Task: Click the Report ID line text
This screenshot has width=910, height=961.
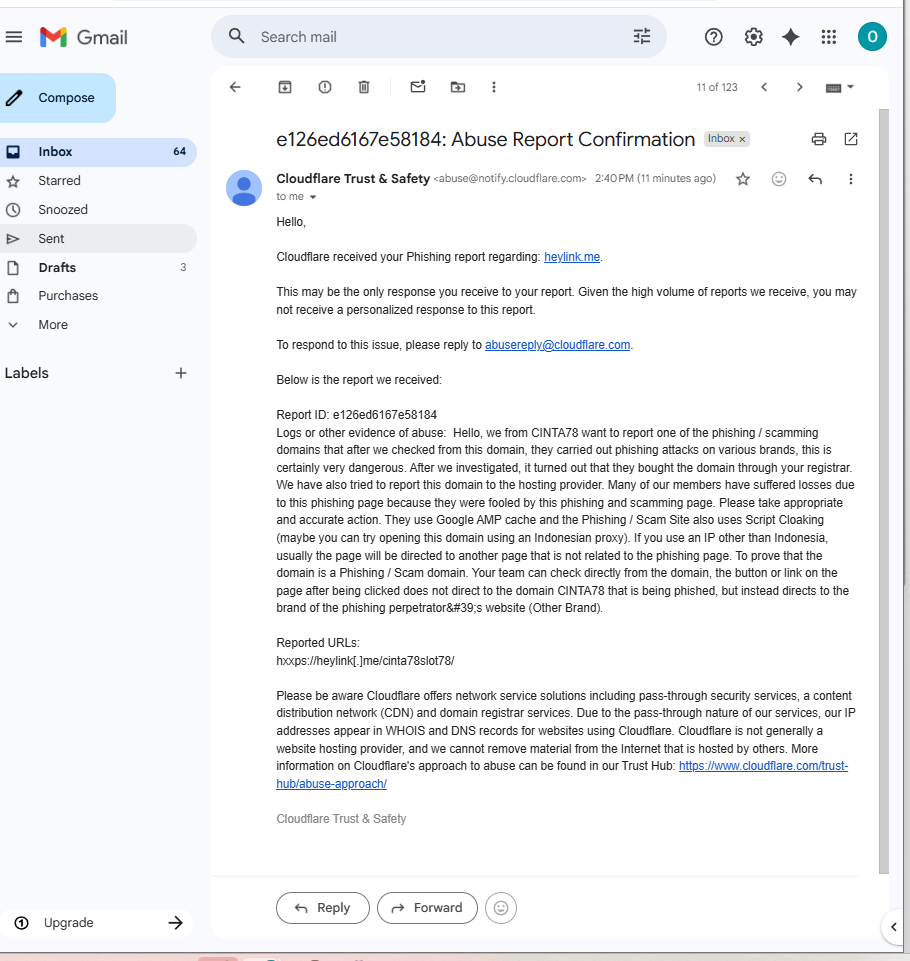Action: tap(357, 415)
